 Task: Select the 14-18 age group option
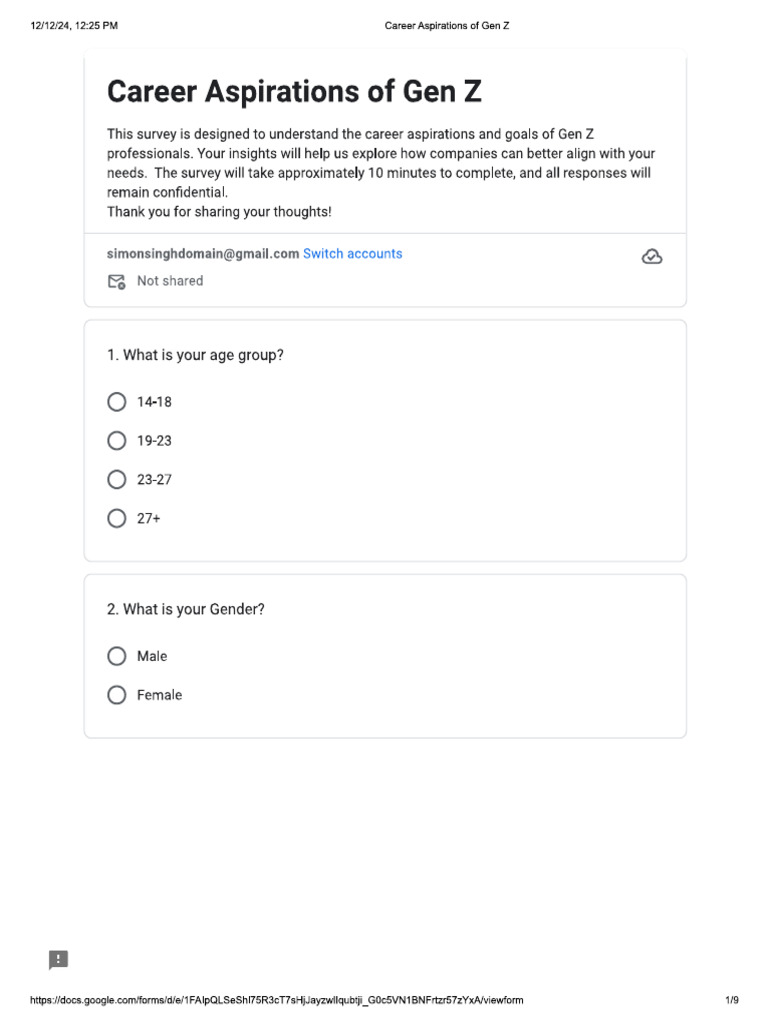pyautogui.click(x=117, y=402)
